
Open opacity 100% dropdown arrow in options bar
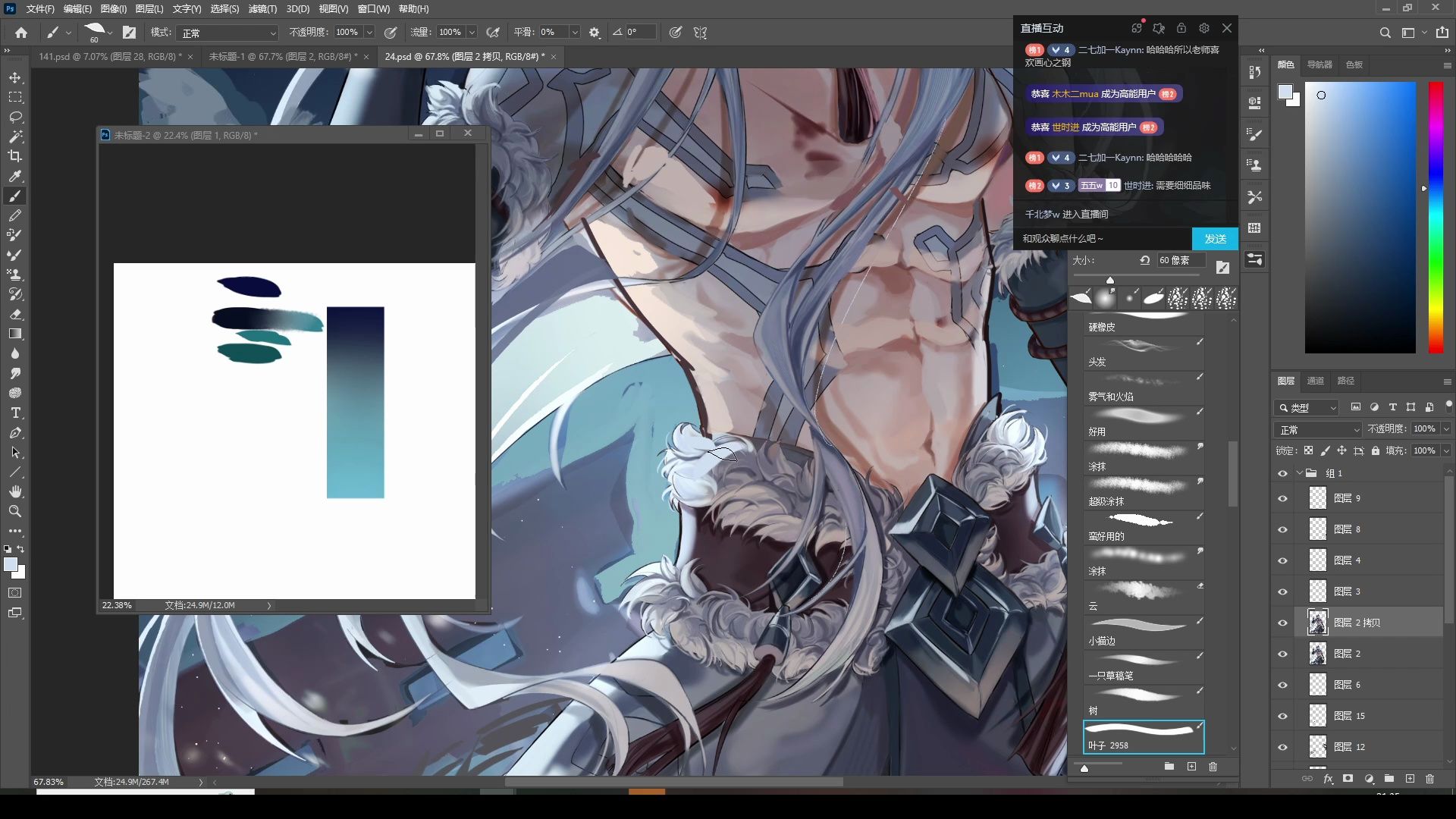coord(369,33)
